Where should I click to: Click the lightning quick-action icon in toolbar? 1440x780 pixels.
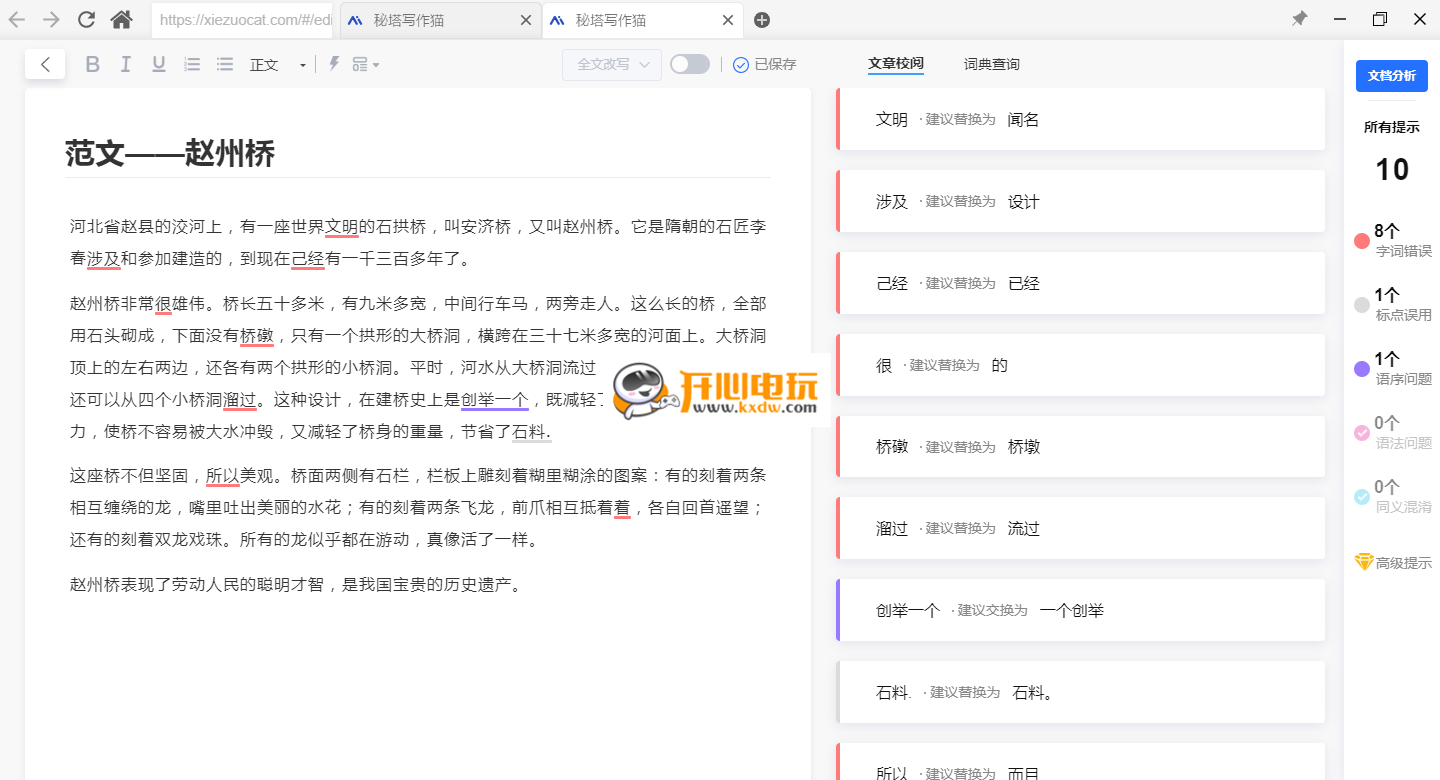pyautogui.click(x=333, y=63)
